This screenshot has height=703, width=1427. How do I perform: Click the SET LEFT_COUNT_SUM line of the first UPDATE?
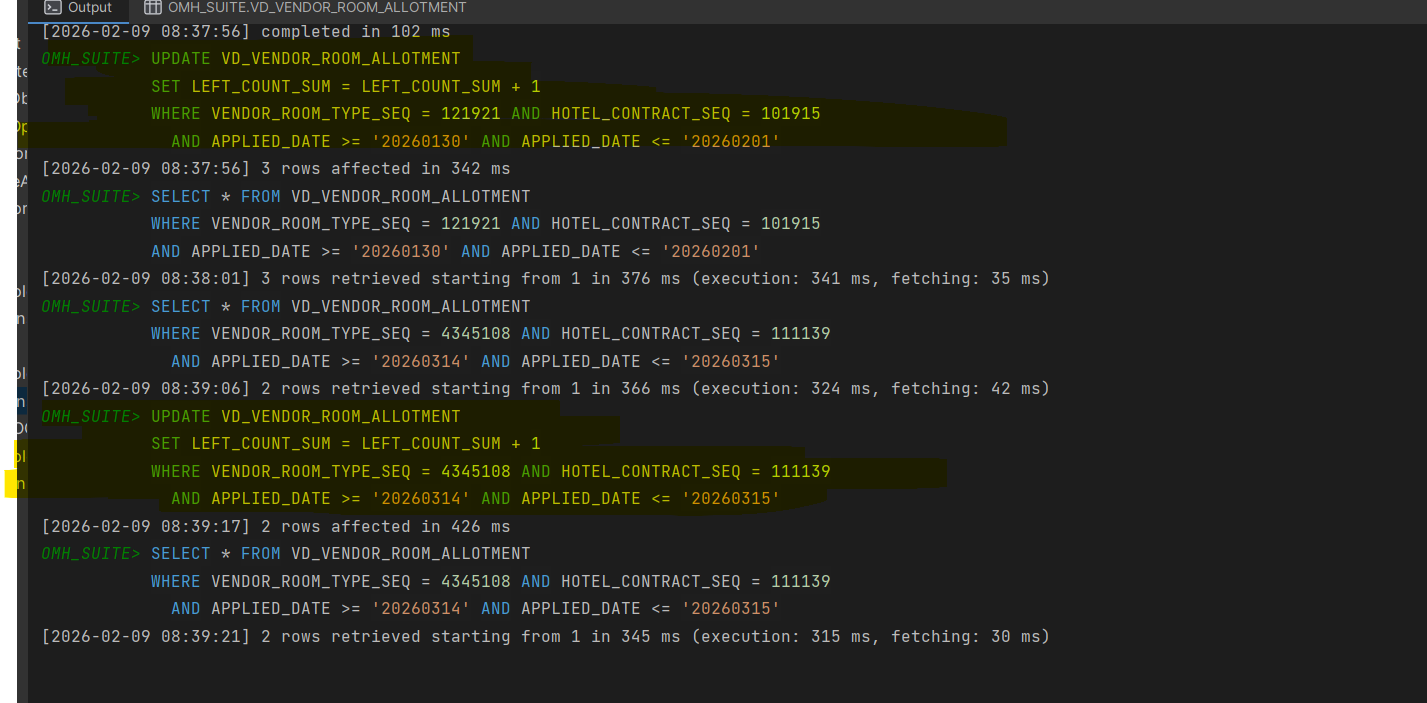point(345,87)
